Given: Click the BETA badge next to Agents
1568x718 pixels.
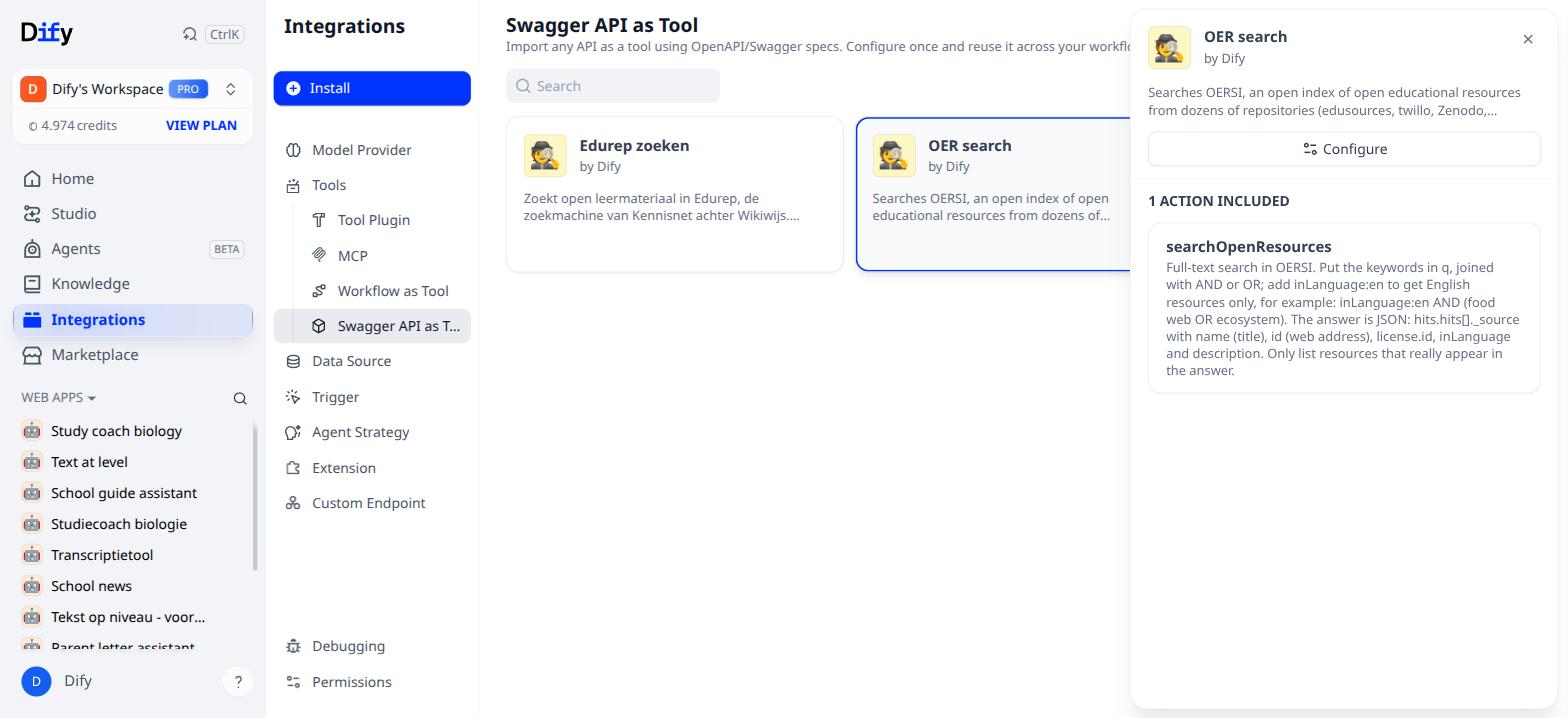Looking at the screenshot, I should point(227,249).
